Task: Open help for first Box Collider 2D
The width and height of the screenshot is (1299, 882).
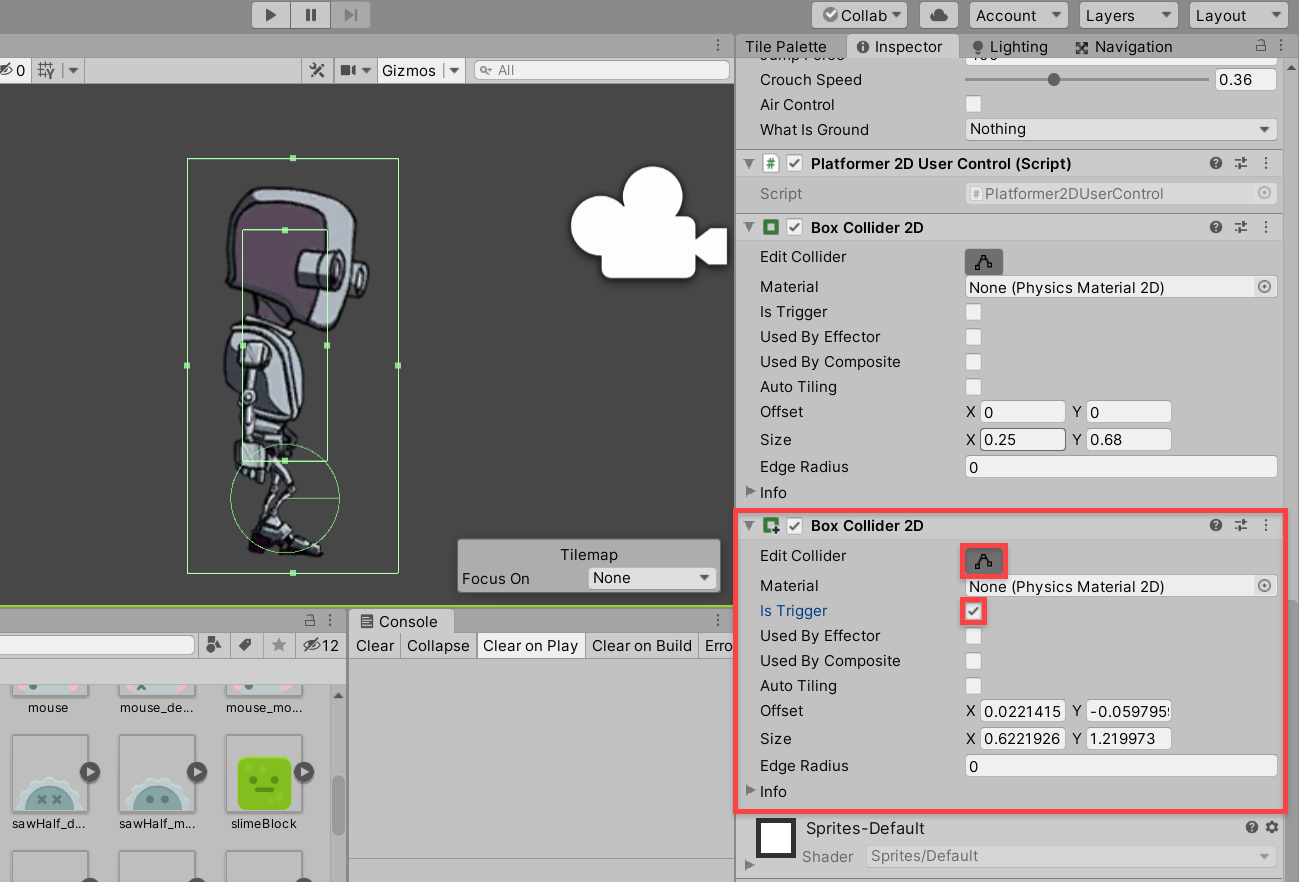Action: click(x=1215, y=227)
